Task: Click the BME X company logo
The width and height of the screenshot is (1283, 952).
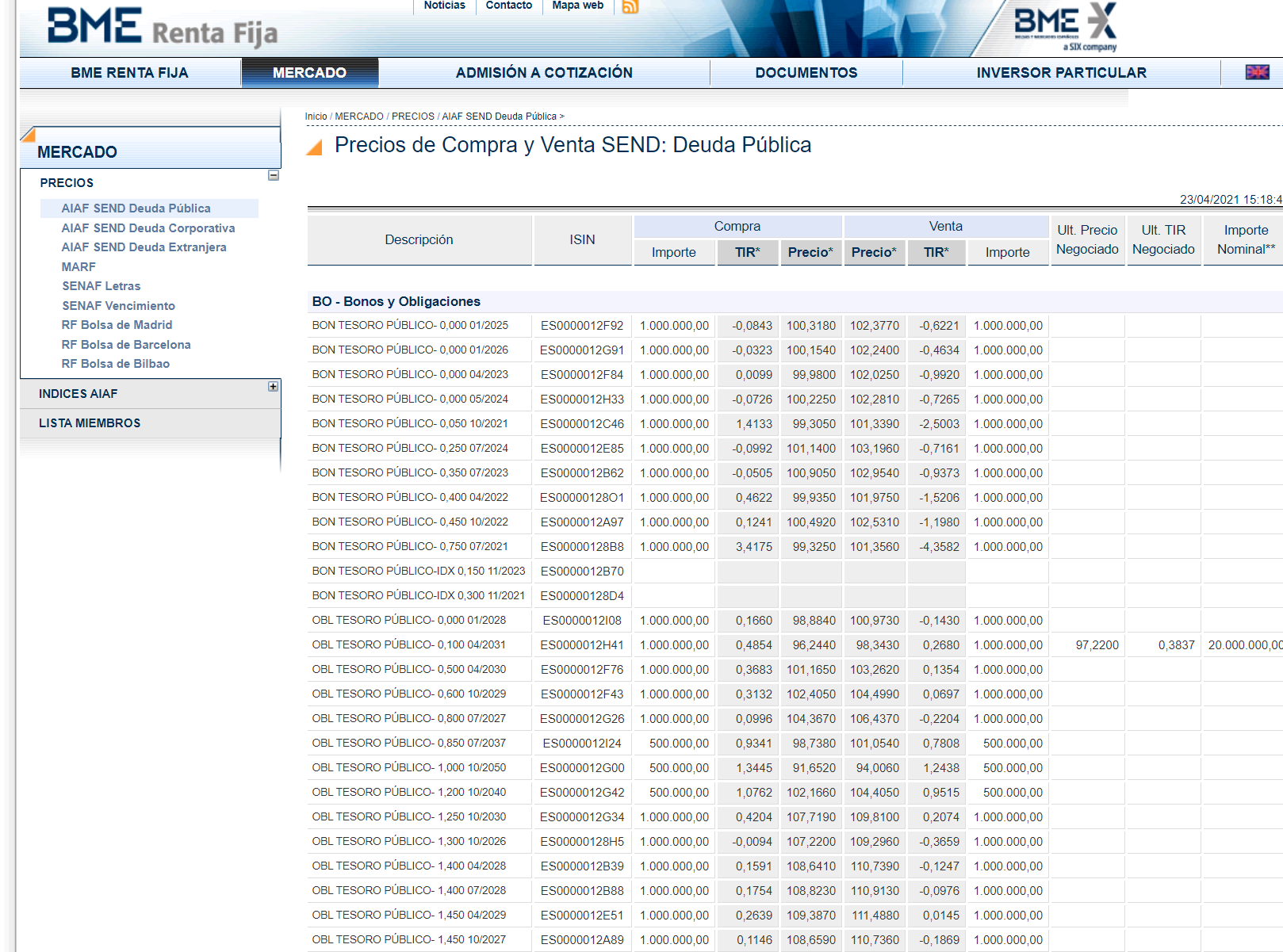Action: (1065, 27)
